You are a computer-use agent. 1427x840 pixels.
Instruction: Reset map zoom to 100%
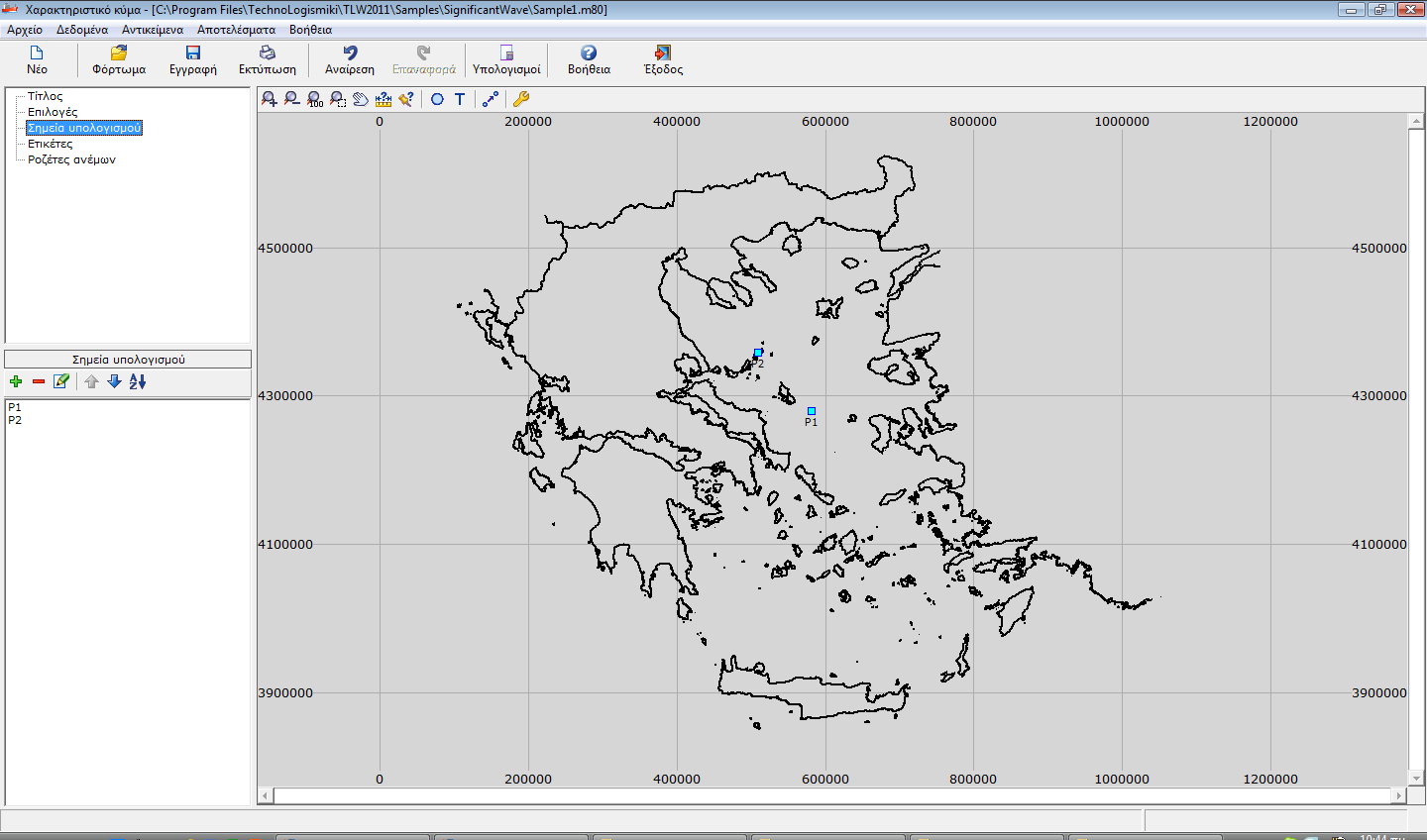point(315,99)
